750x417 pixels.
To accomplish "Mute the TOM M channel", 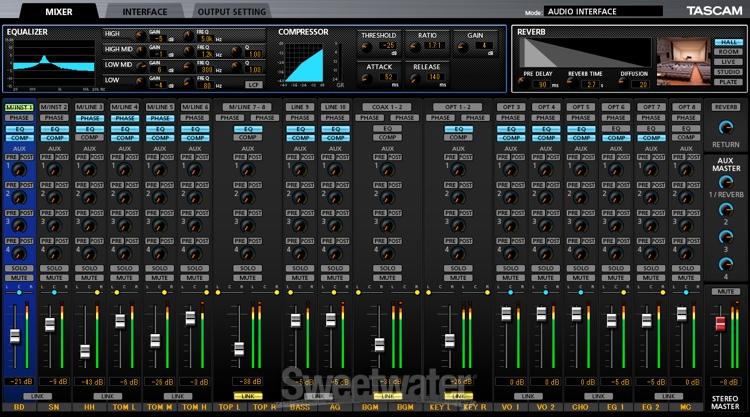I will tap(160, 277).
